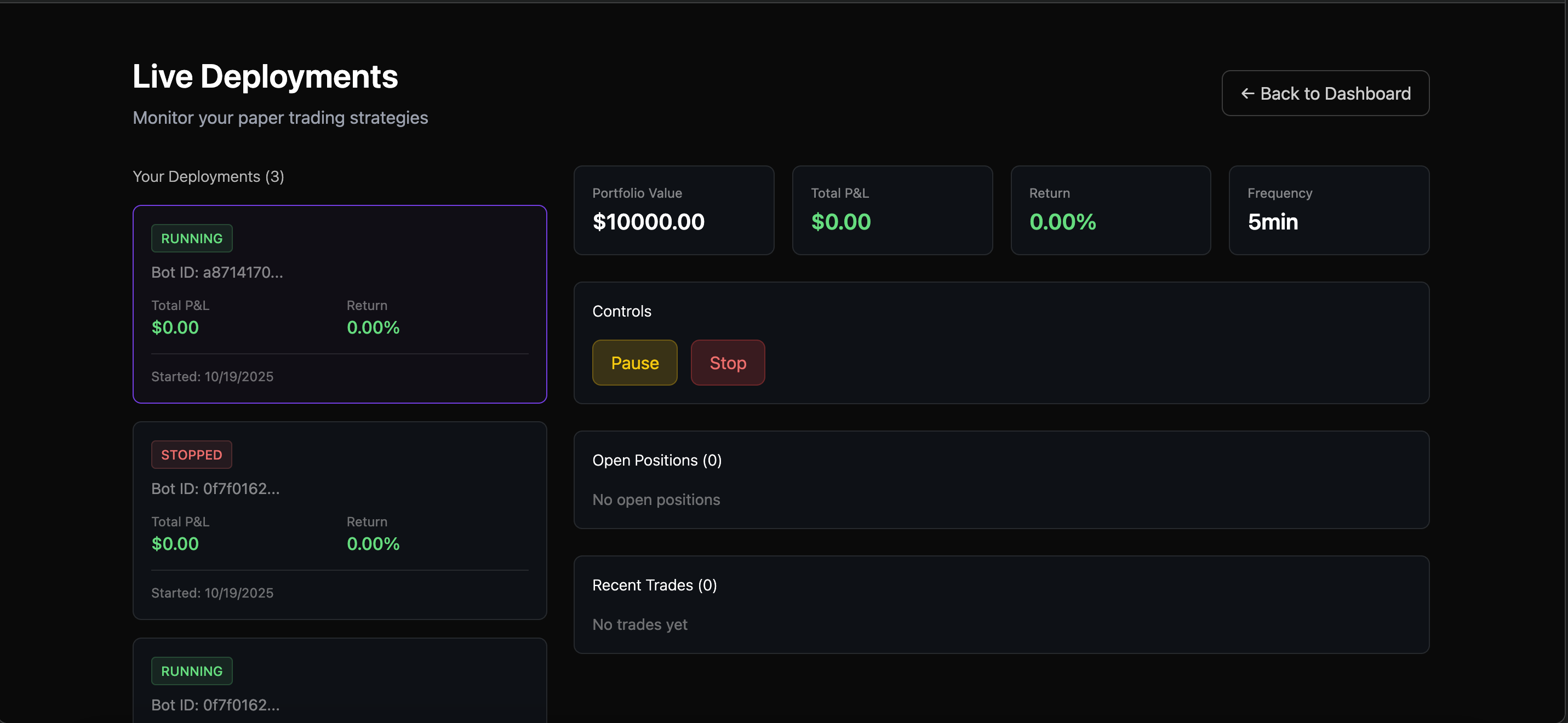
Task: Pause the running deployment
Action: click(x=634, y=363)
